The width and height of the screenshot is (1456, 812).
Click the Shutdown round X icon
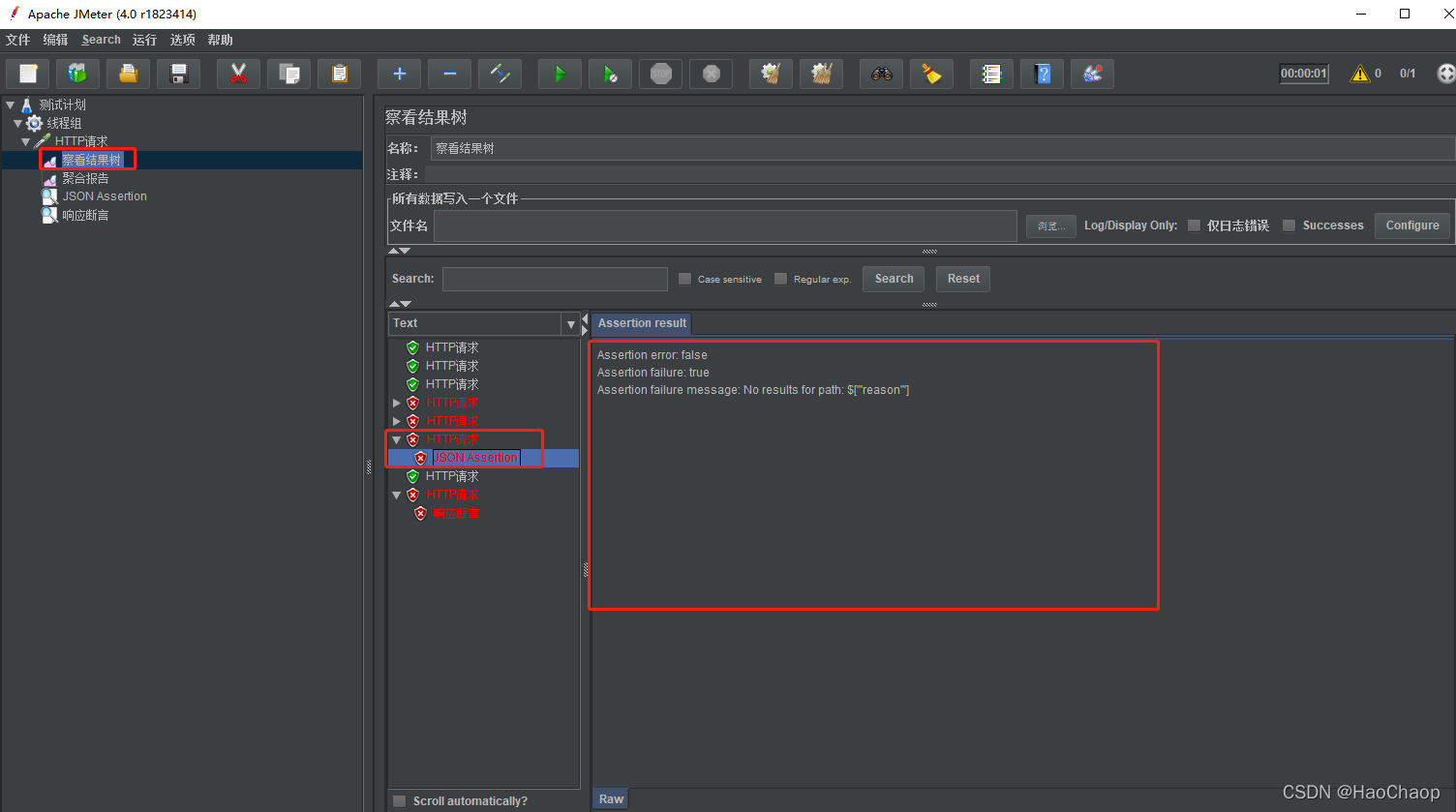711,74
